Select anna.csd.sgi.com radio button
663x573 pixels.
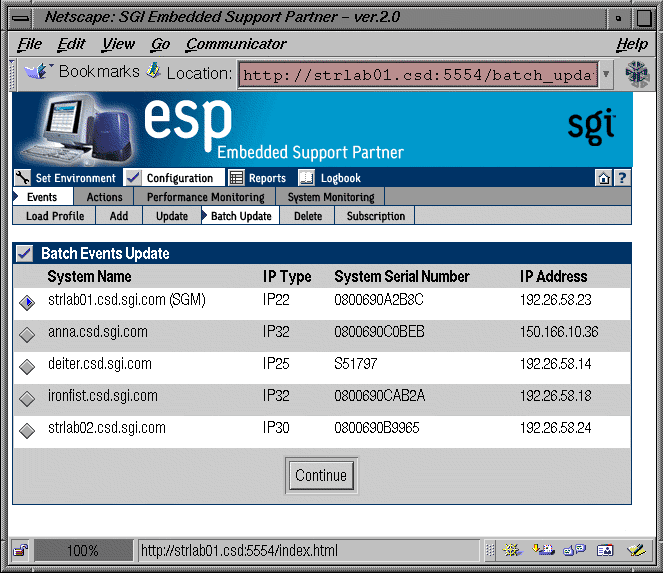27,334
